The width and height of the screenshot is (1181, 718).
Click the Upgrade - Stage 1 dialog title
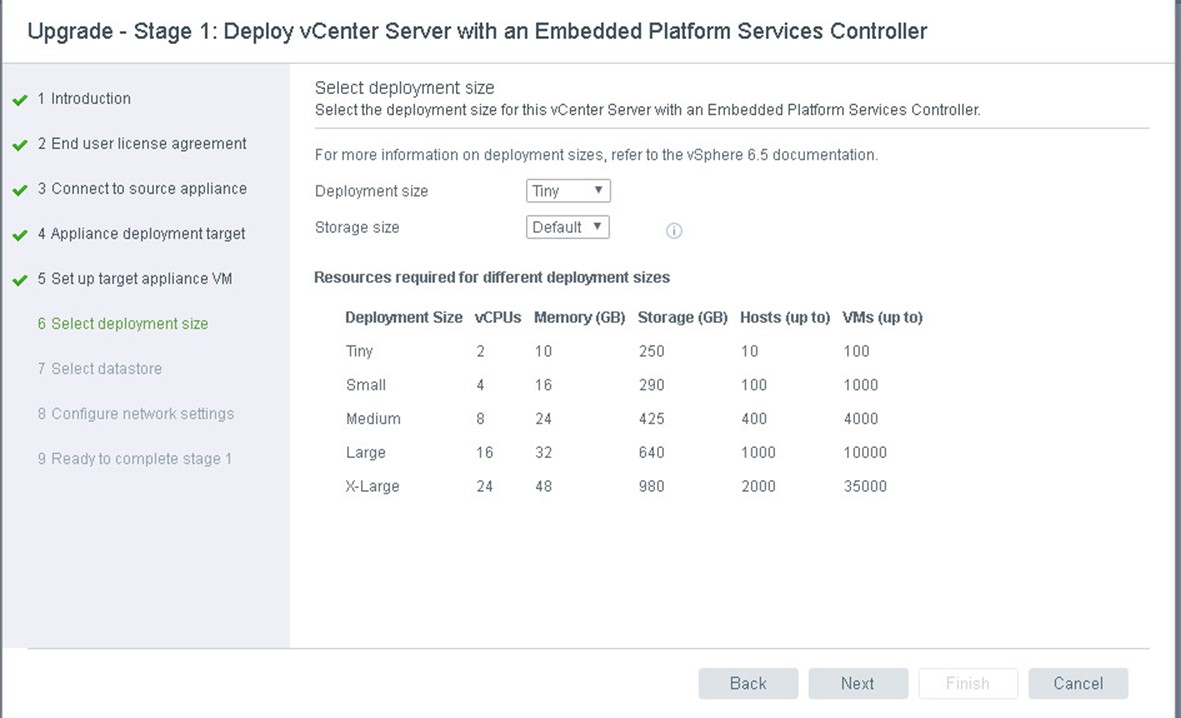478,32
